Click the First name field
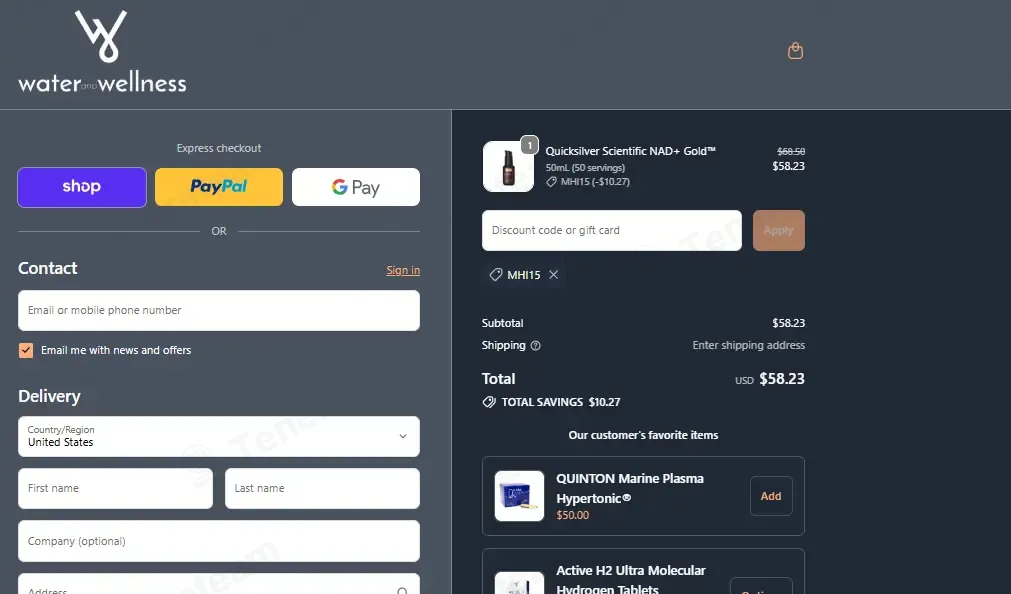 point(115,488)
